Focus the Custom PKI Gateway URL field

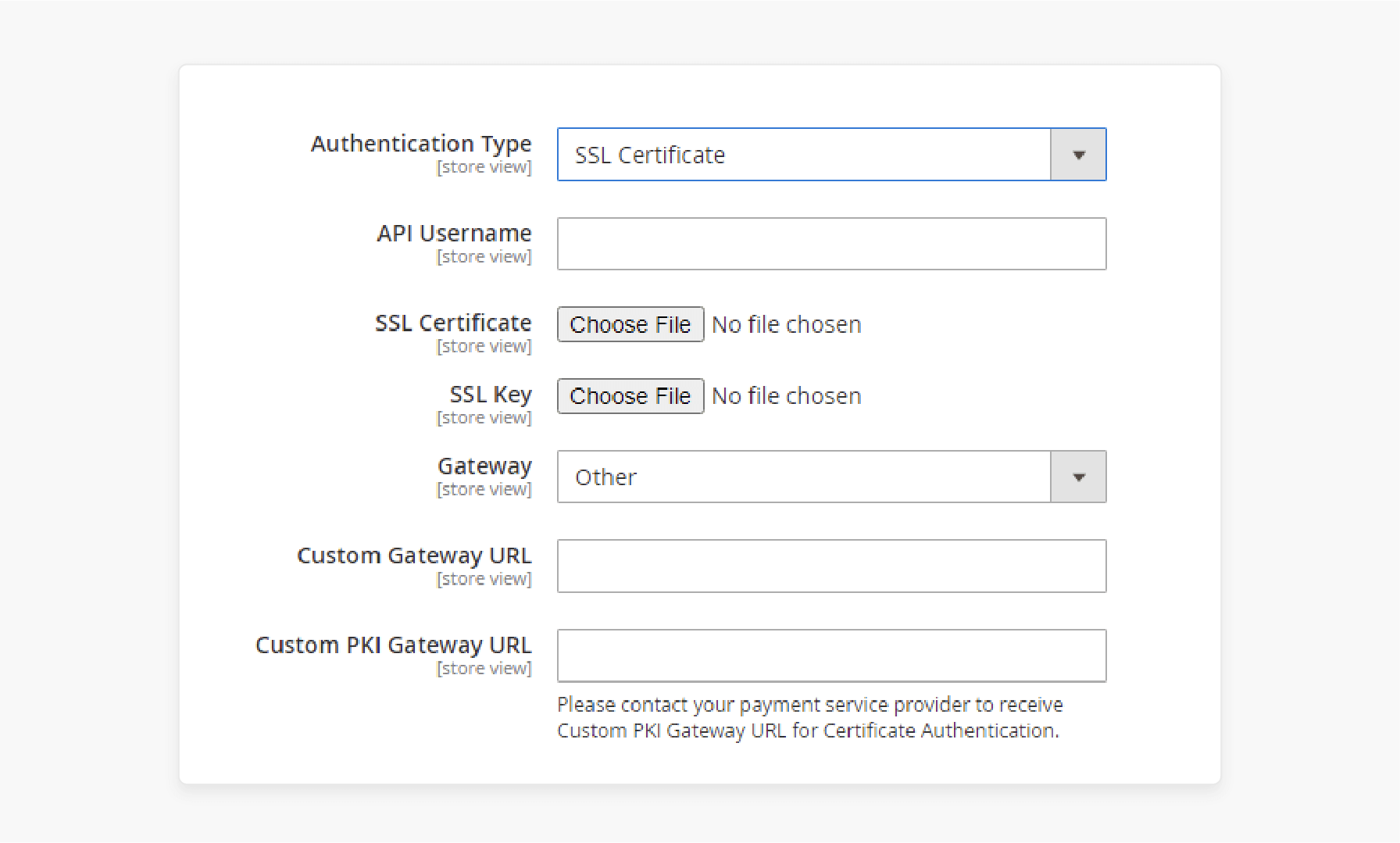[831, 655]
